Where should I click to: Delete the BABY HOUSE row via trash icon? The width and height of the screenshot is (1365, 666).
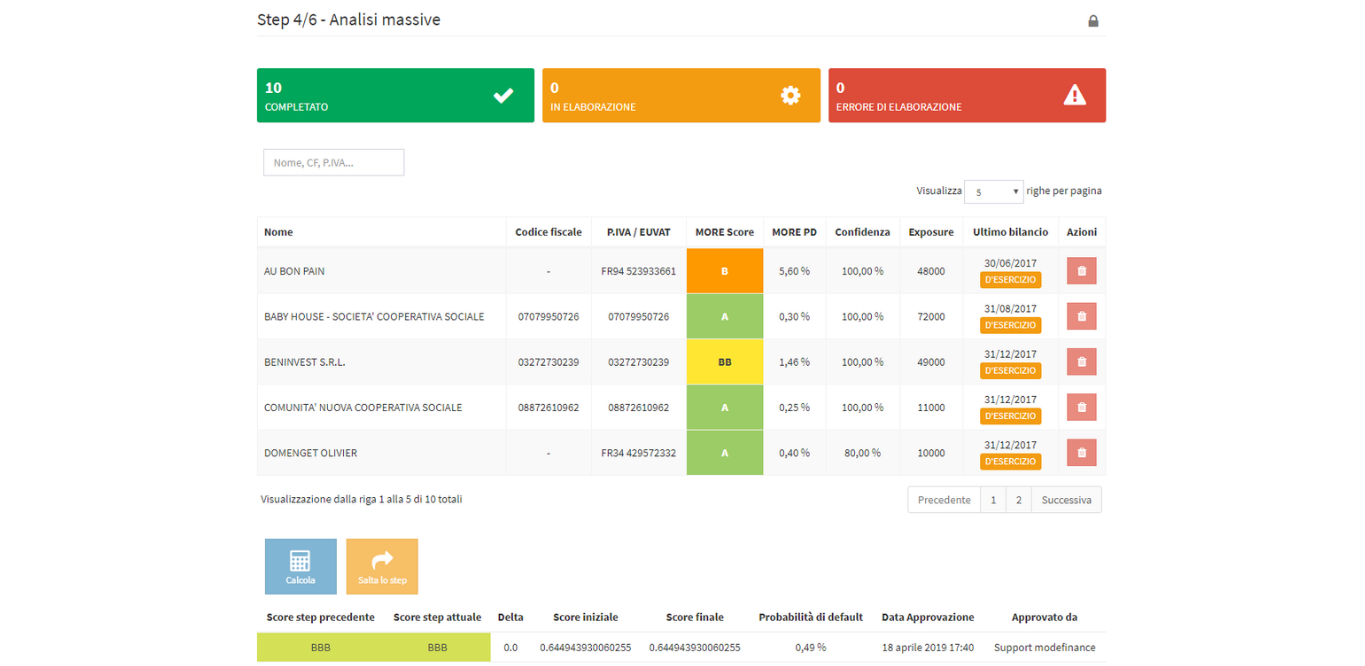[1081, 316]
